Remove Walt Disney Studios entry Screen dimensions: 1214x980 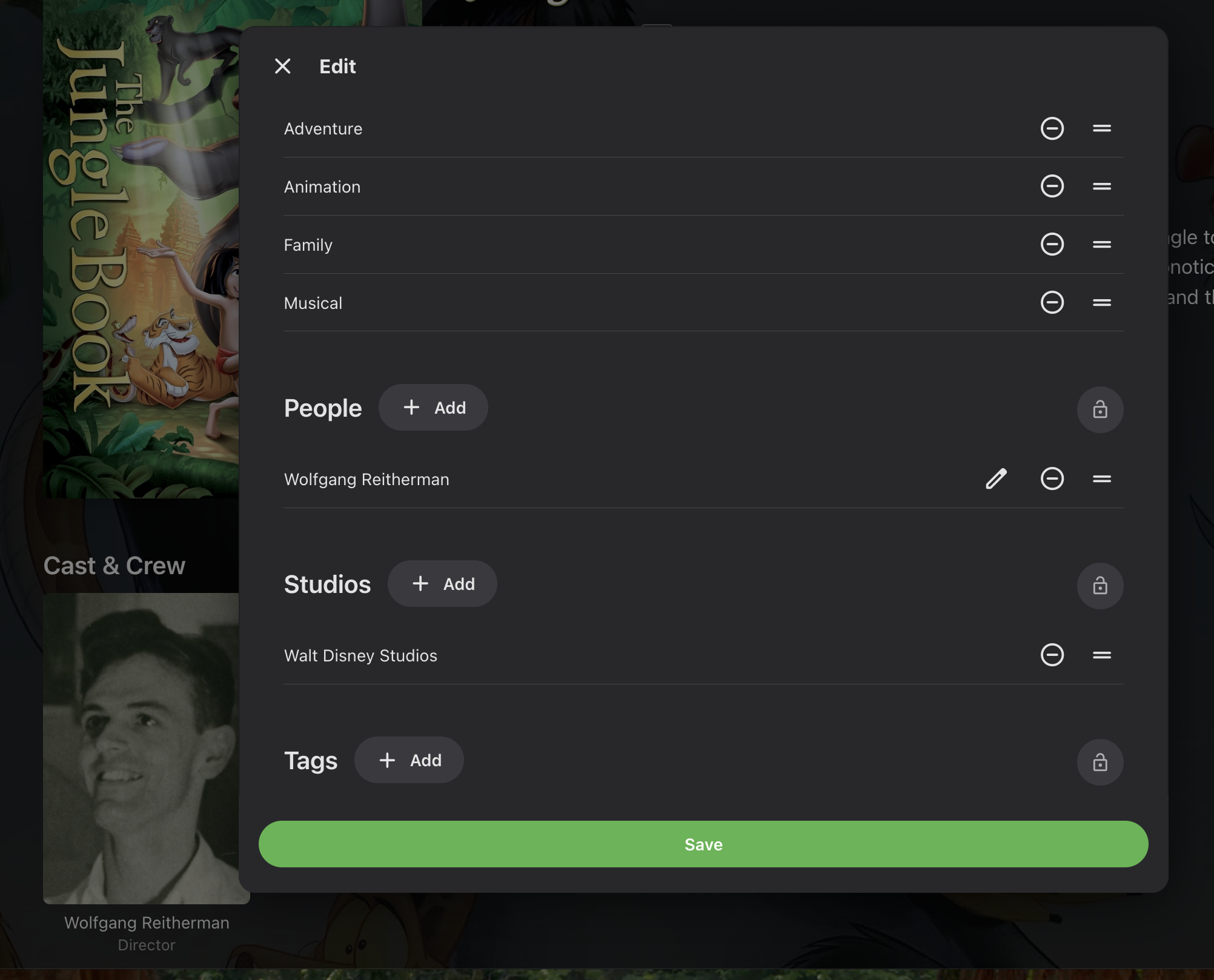[x=1052, y=655]
